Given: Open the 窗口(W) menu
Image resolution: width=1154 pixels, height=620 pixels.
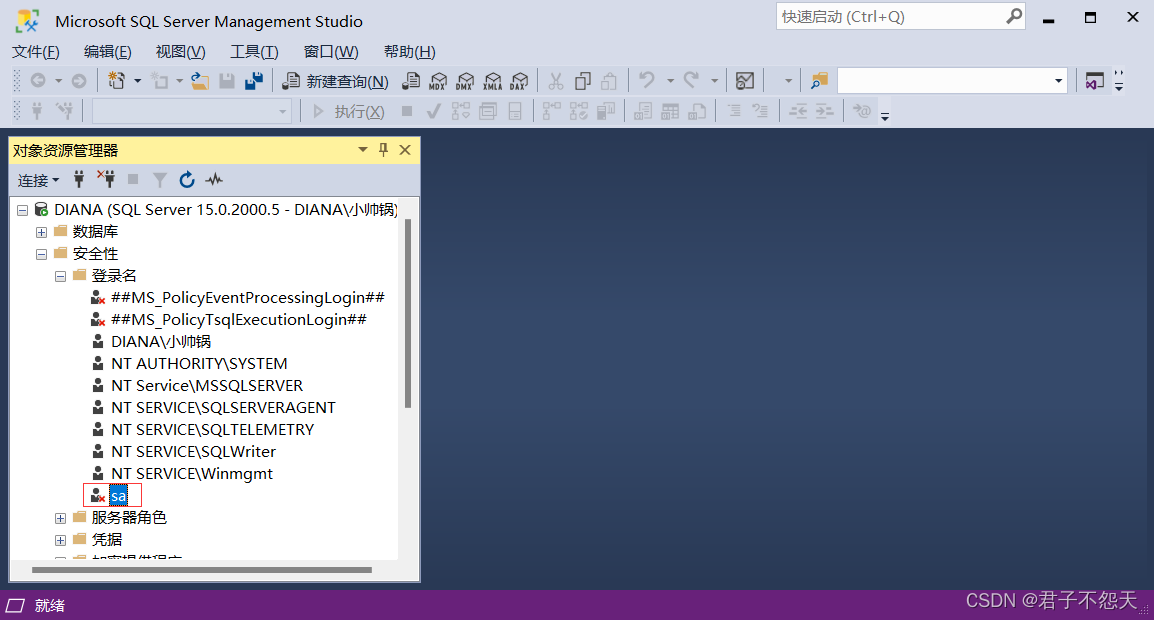Looking at the screenshot, I should click(330, 52).
